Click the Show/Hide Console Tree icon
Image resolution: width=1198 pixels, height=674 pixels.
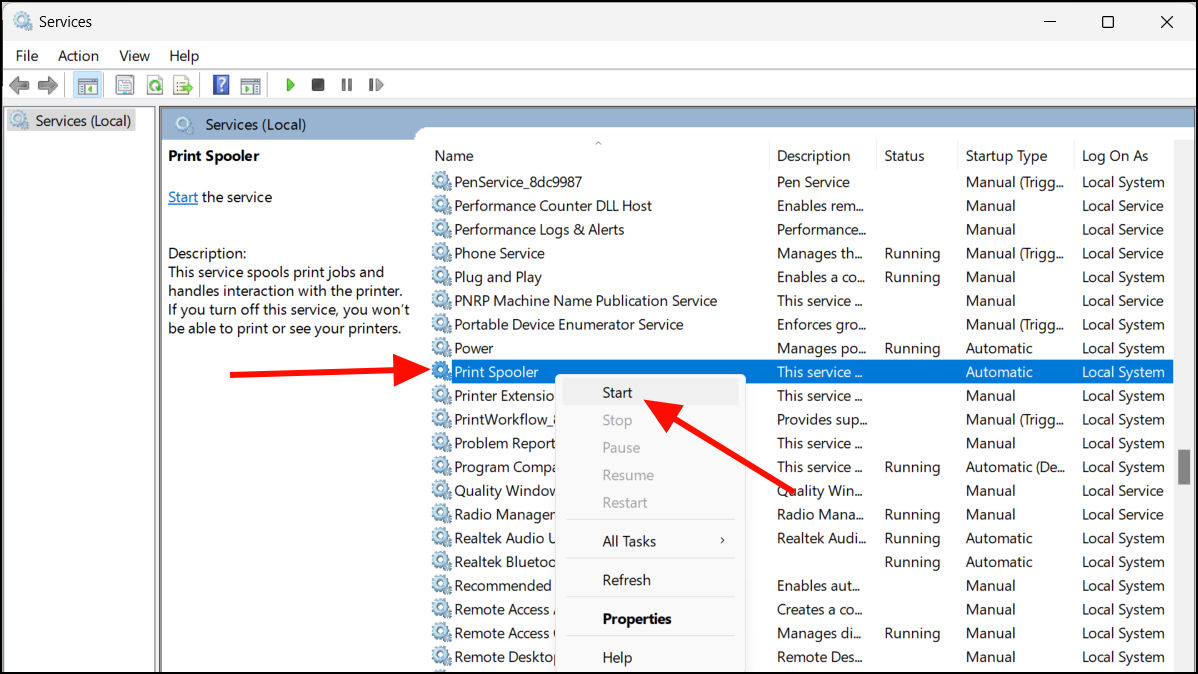point(87,84)
